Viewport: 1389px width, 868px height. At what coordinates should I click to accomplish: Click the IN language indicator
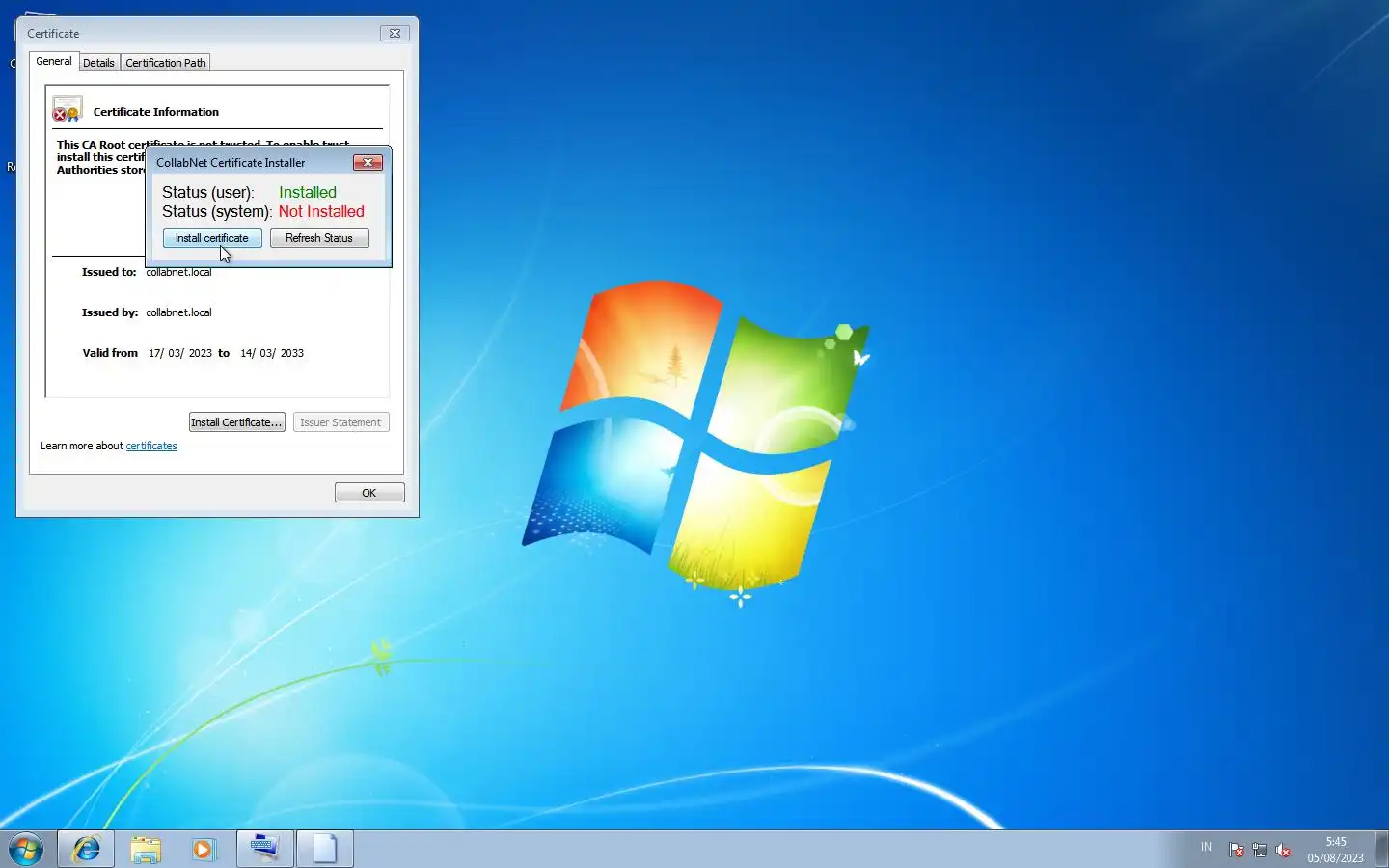pyautogui.click(x=1206, y=847)
